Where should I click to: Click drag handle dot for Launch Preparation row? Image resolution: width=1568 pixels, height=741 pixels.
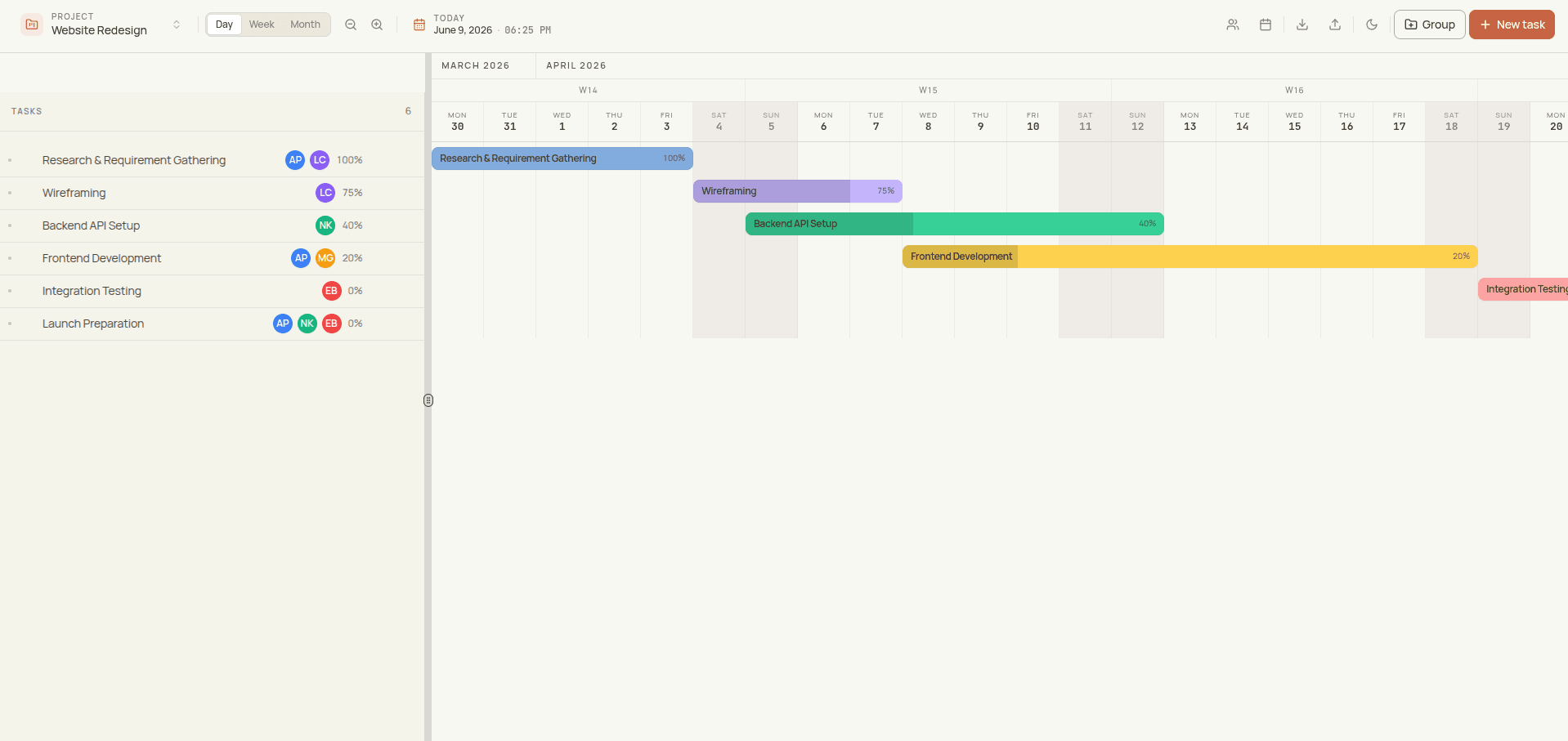(x=10, y=324)
